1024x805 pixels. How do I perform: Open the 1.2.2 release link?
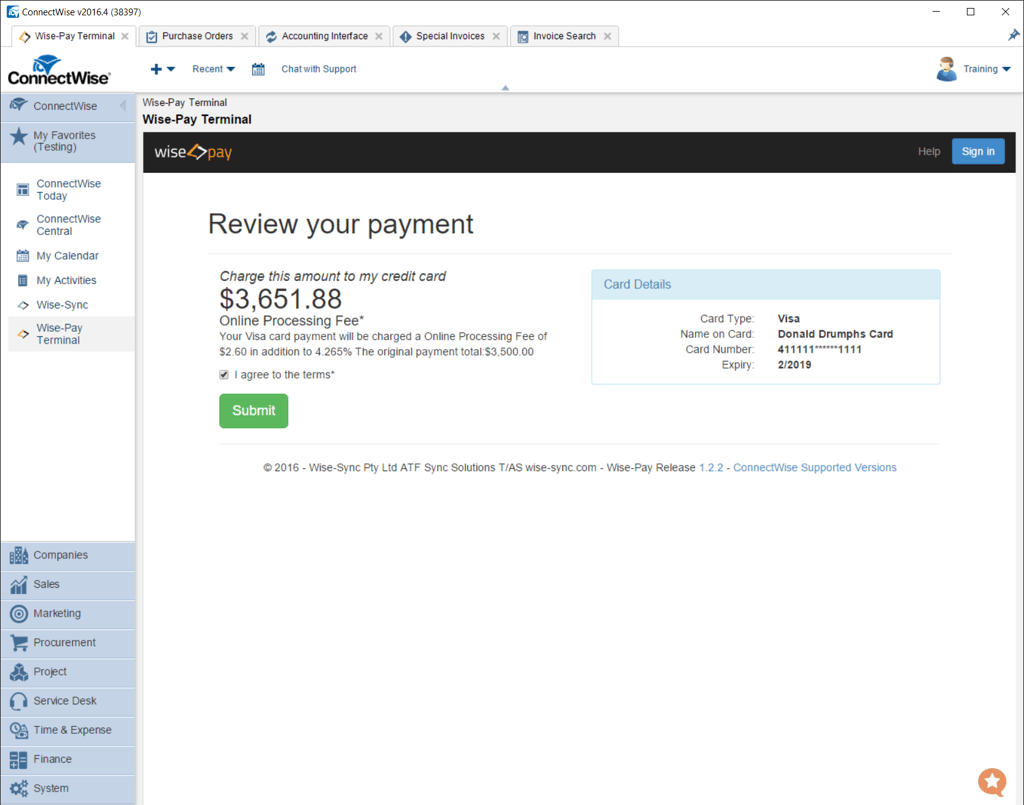coord(711,467)
